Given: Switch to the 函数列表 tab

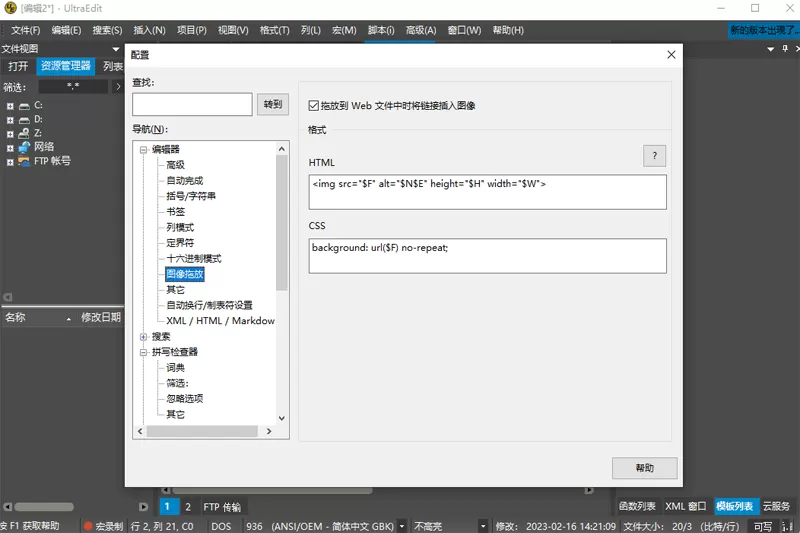Looking at the screenshot, I should (x=637, y=506).
